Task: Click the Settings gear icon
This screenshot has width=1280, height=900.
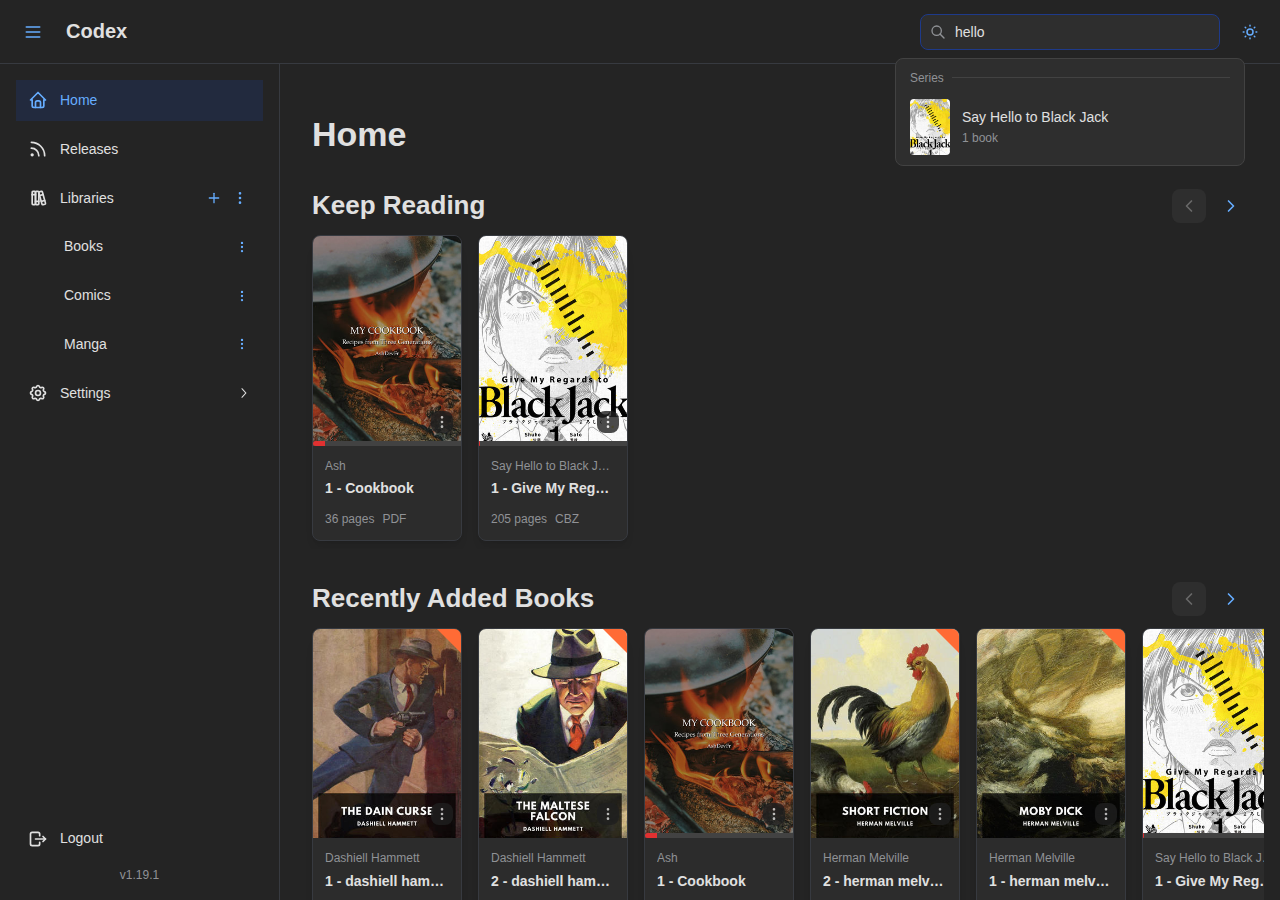Action: click(38, 393)
